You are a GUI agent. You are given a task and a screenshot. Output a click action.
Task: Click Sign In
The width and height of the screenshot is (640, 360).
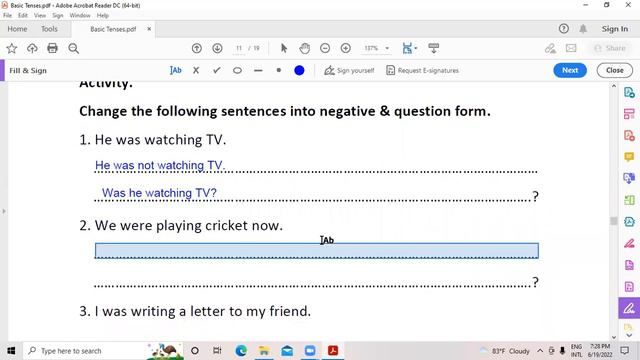(615, 29)
